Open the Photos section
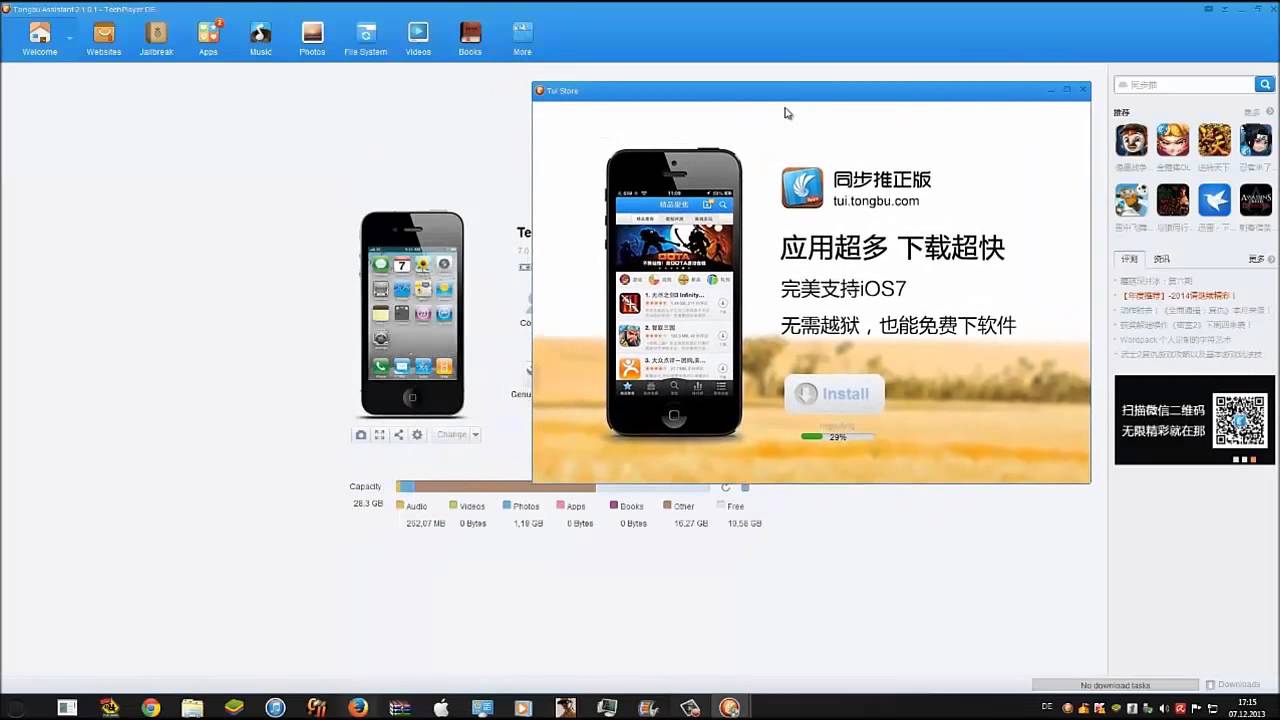This screenshot has height=720, width=1280. pyautogui.click(x=312, y=38)
